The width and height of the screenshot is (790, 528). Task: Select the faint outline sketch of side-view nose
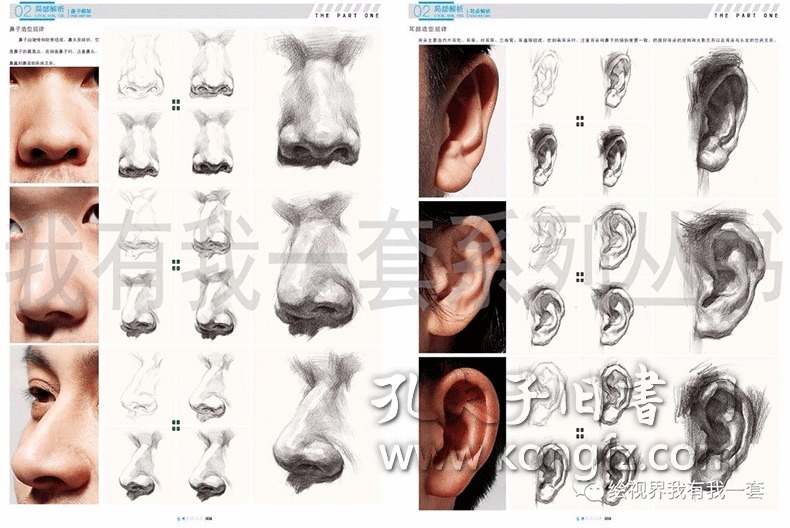pos(140,386)
